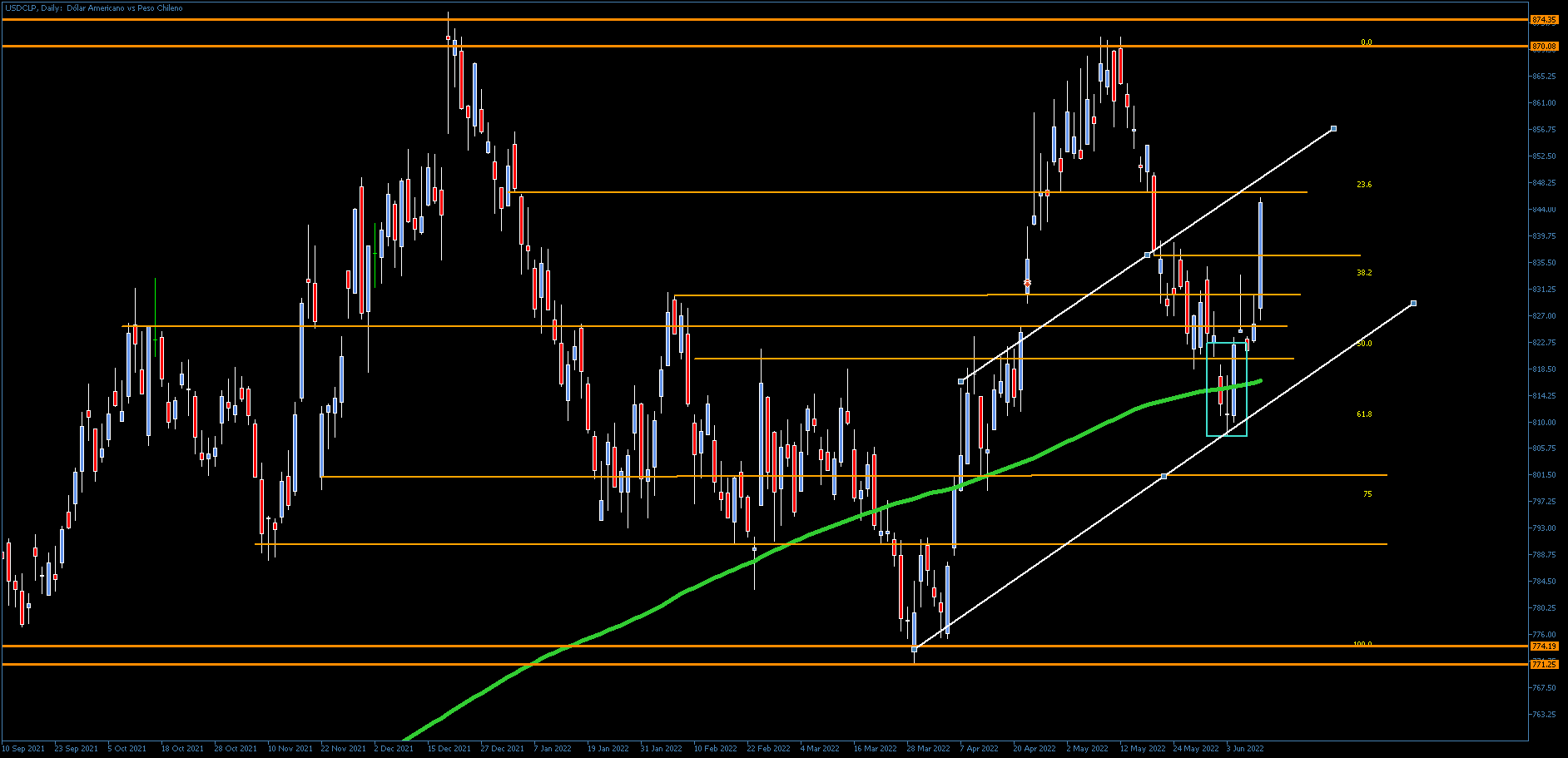Select the 870.08 orange price label
The height and width of the screenshot is (758, 1568).
pyautogui.click(x=1544, y=47)
